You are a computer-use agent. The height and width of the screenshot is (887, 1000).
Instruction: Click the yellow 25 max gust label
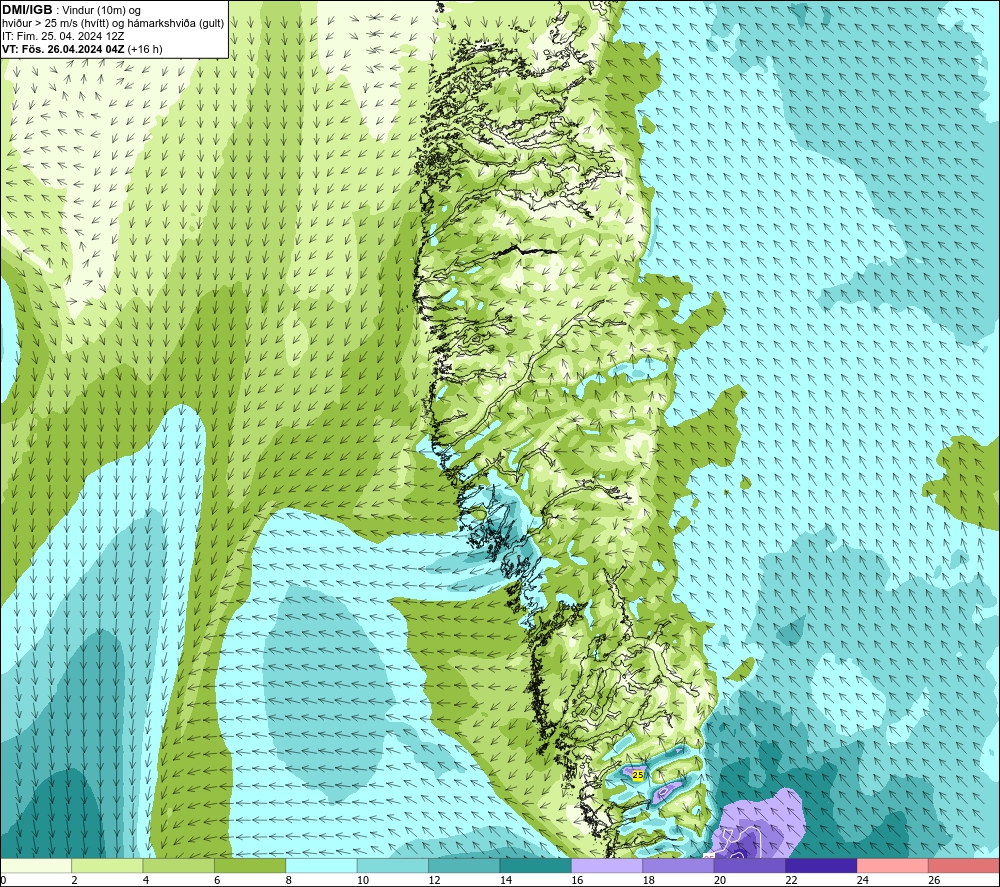(x=638, y=775)
